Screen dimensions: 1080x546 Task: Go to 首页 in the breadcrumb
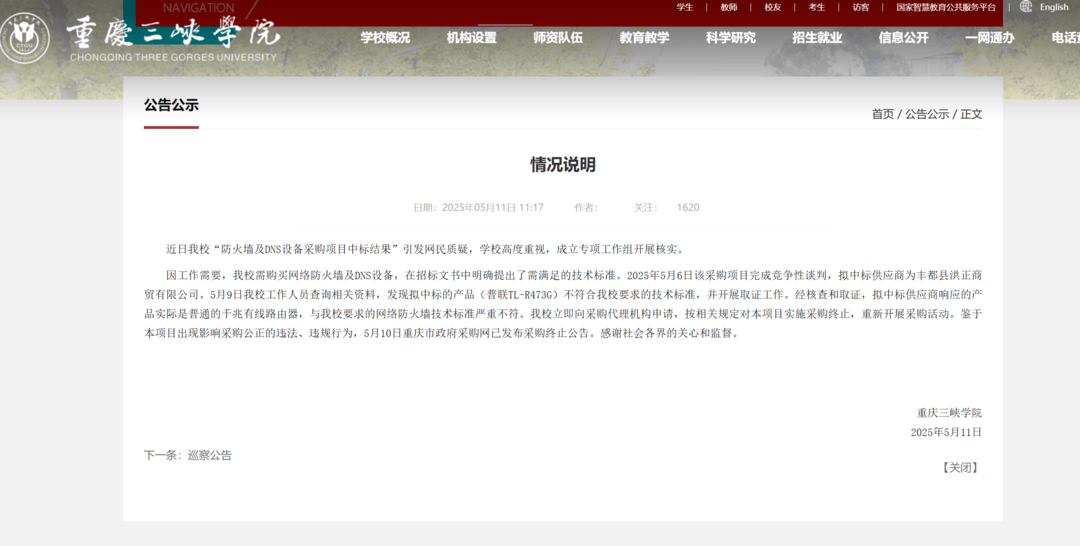pos(883,114)
